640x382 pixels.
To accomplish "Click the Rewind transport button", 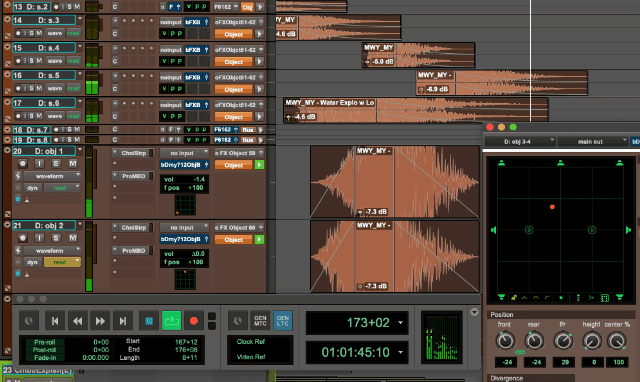I will click(78, 321).
